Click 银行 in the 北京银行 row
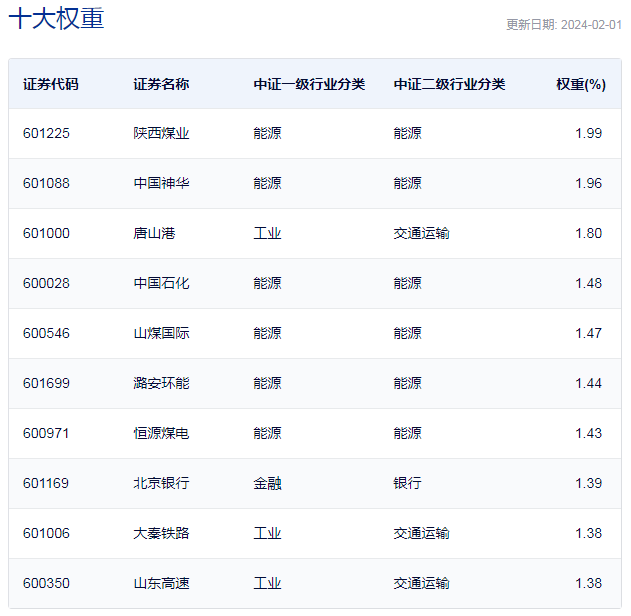Image resolution: width=631 pixels, height=616 pixels. (407, 483)
